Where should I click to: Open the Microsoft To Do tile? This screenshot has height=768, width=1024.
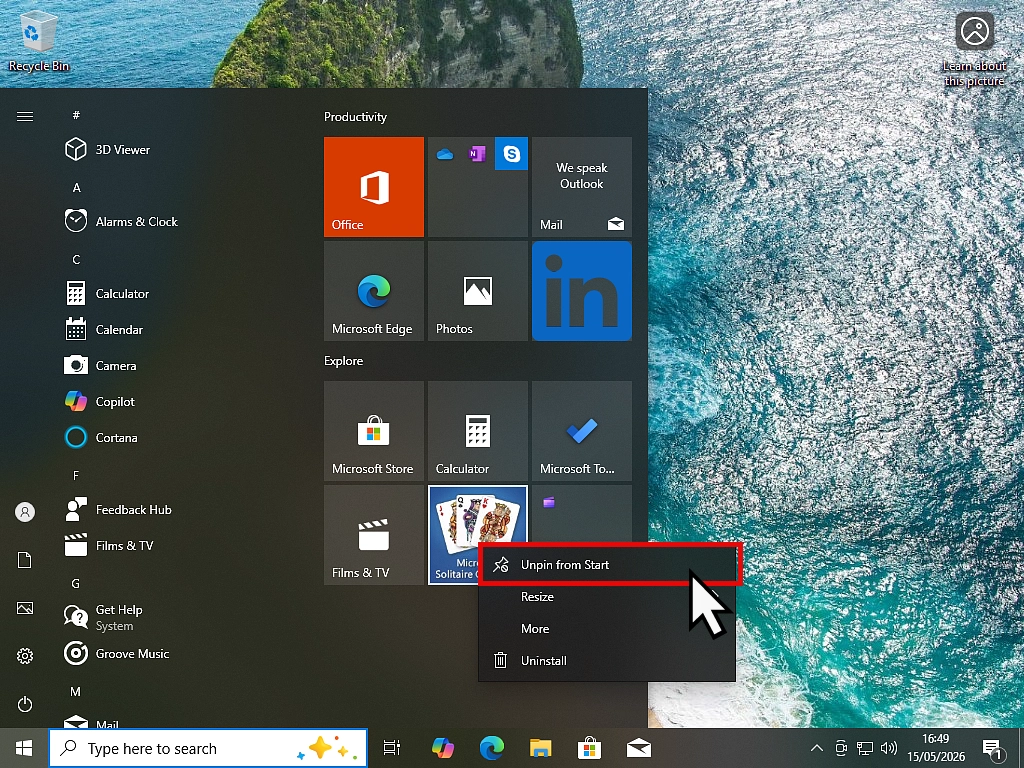click(582, 431)
